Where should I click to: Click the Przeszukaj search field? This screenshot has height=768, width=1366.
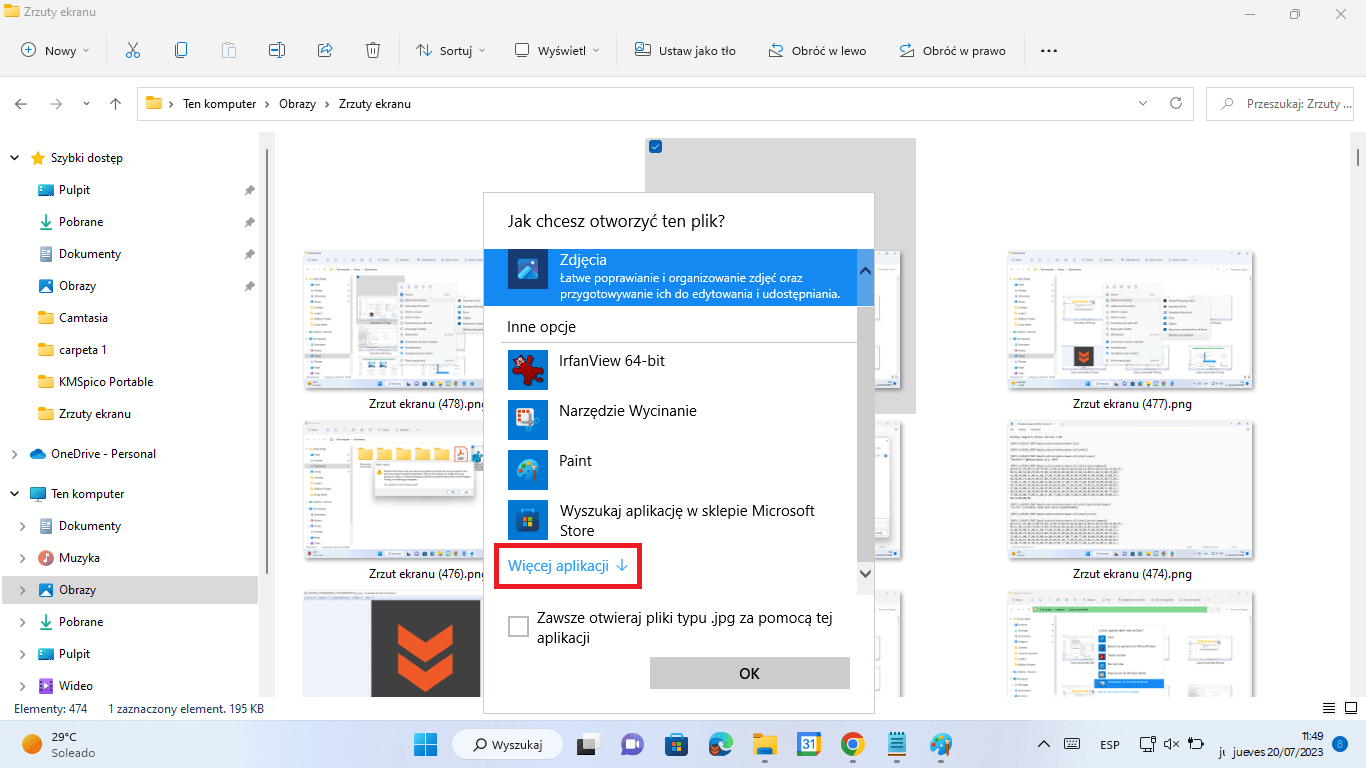click(x=1281, y=103)
